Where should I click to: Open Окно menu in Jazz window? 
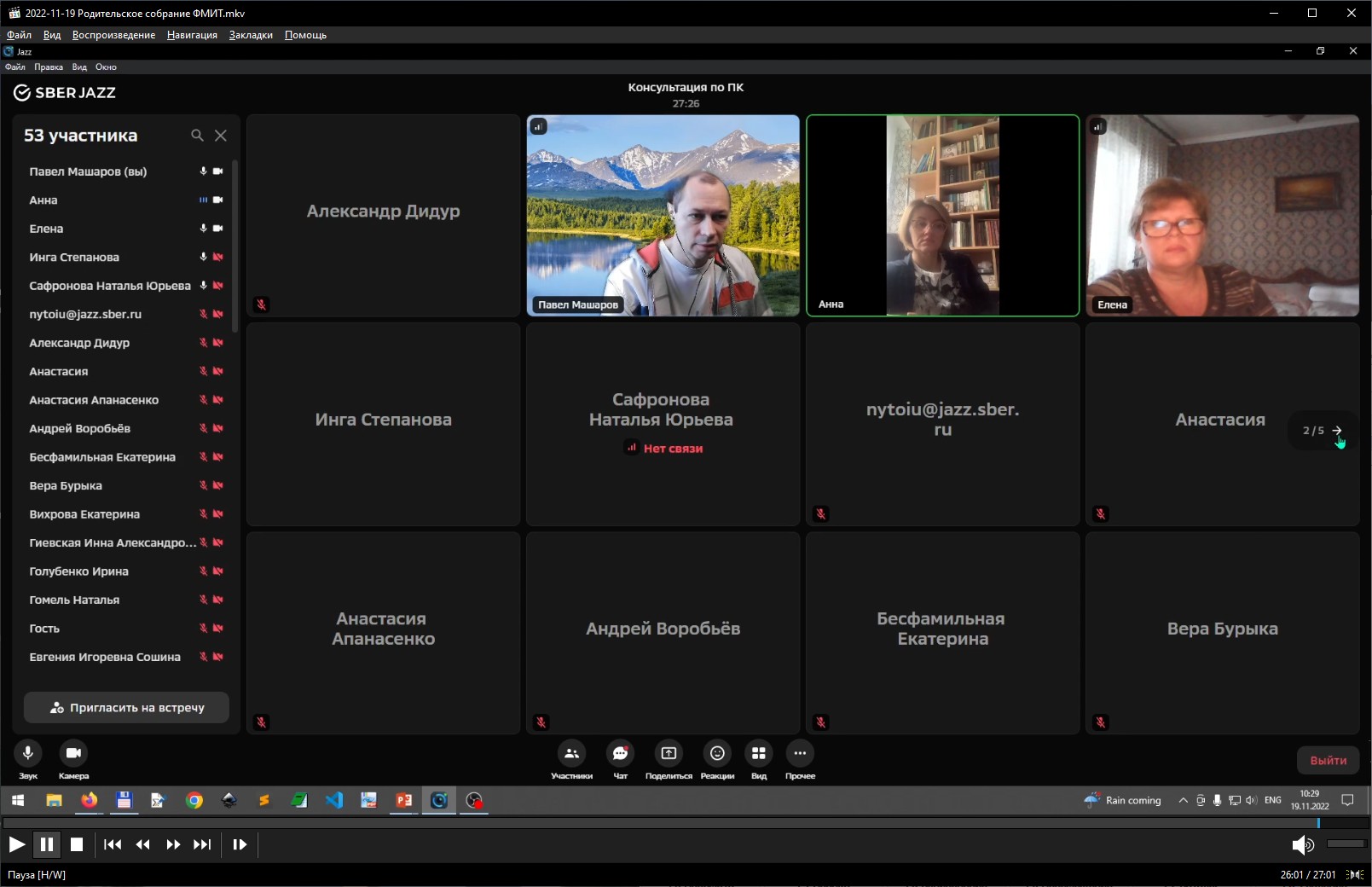(106, 67)
